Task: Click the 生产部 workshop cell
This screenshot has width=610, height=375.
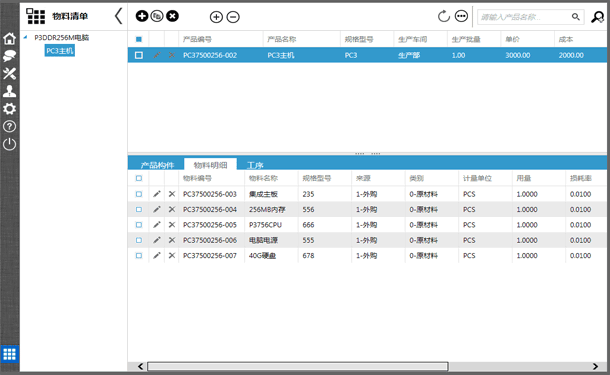Action: (x=409, y=55)
